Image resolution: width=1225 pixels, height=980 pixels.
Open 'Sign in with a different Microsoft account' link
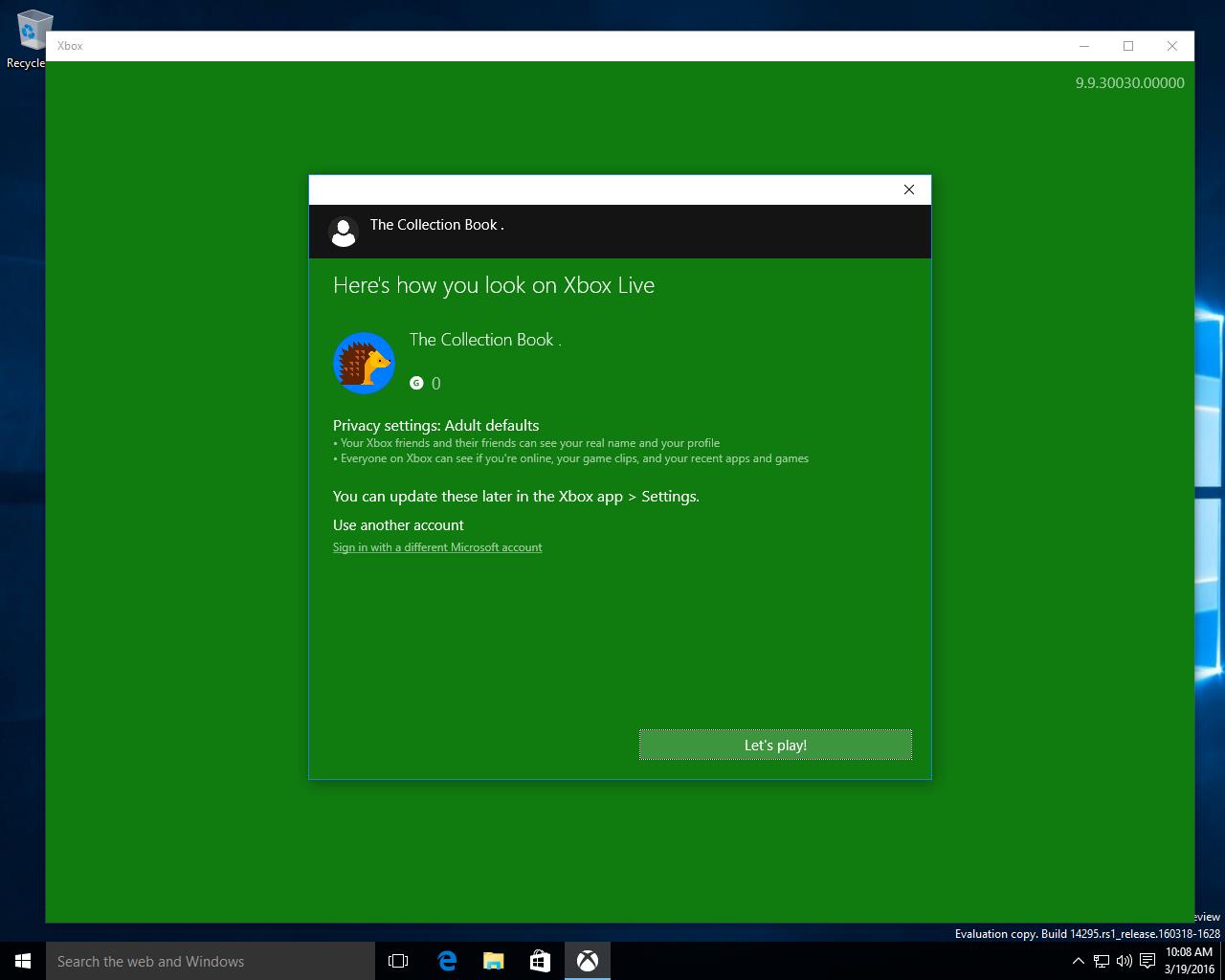point(437,547)
